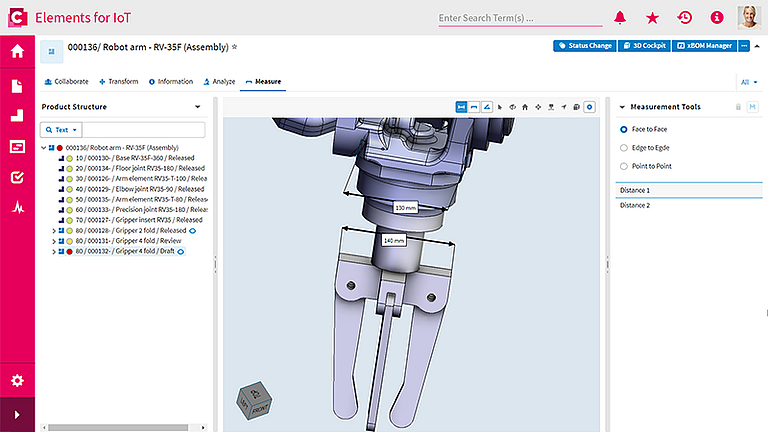Open the card panel icon in the sidebar
The height and width of the screenshot is (432, 768).
click(x=17, y=146)
